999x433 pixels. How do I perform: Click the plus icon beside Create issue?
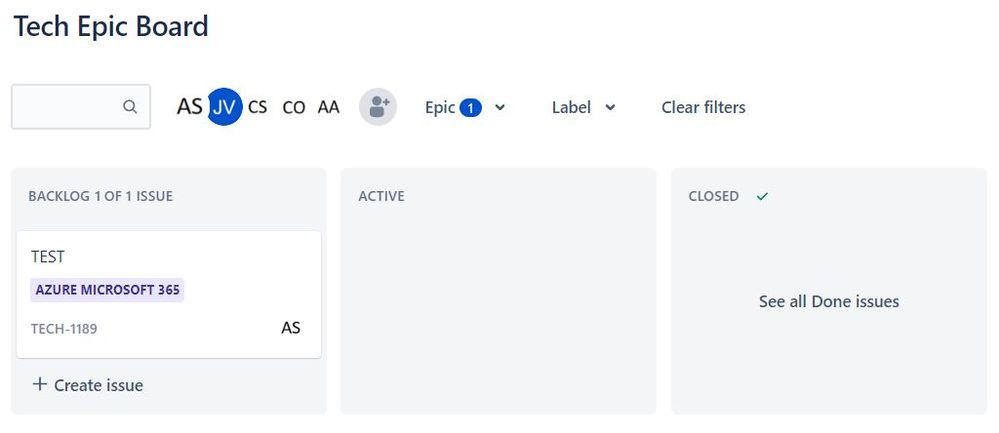40,384
